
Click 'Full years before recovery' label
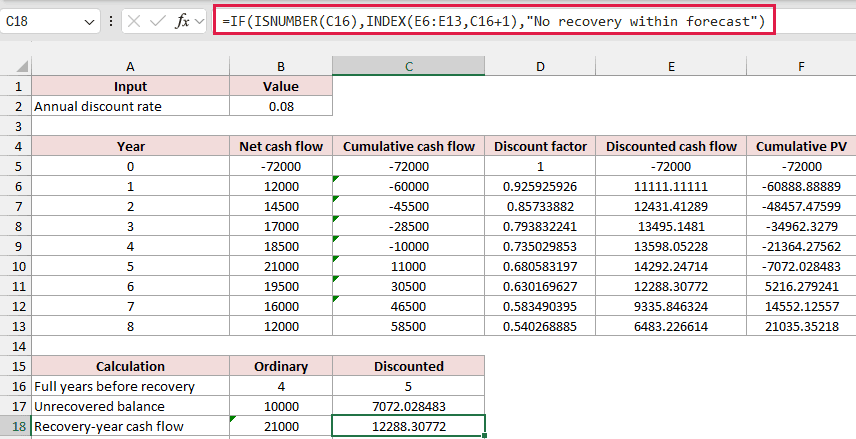click(130, 387)
